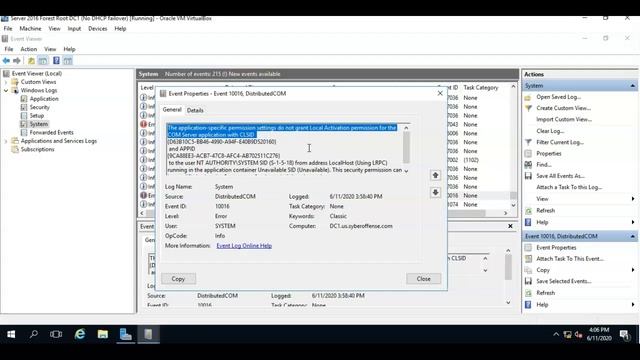
Task: Open taskbar Search magnifier
Action: click(34, 334)
